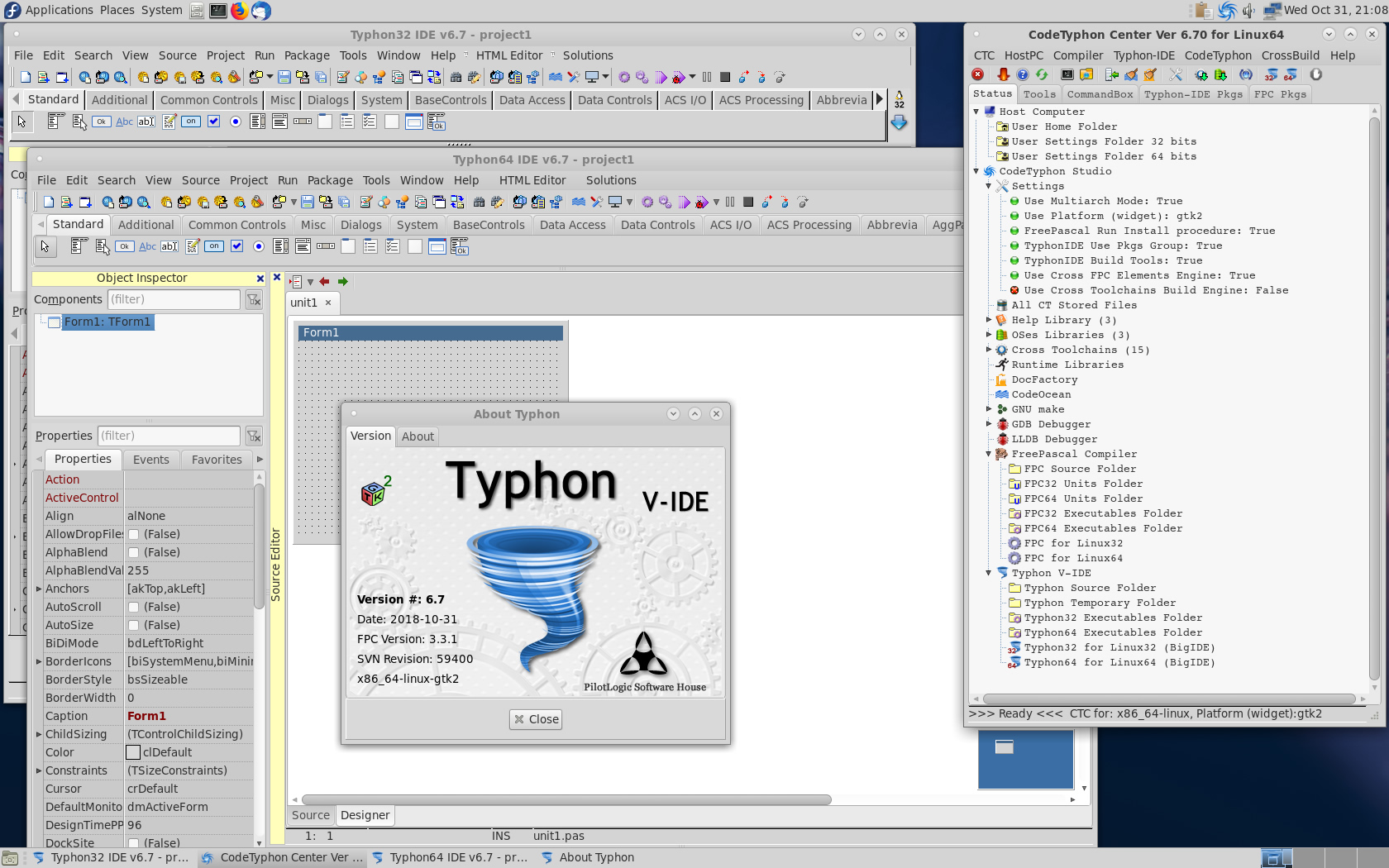Open the Package menu in Typhon32 IDE

pyautogui.click(x=307, y=55)
